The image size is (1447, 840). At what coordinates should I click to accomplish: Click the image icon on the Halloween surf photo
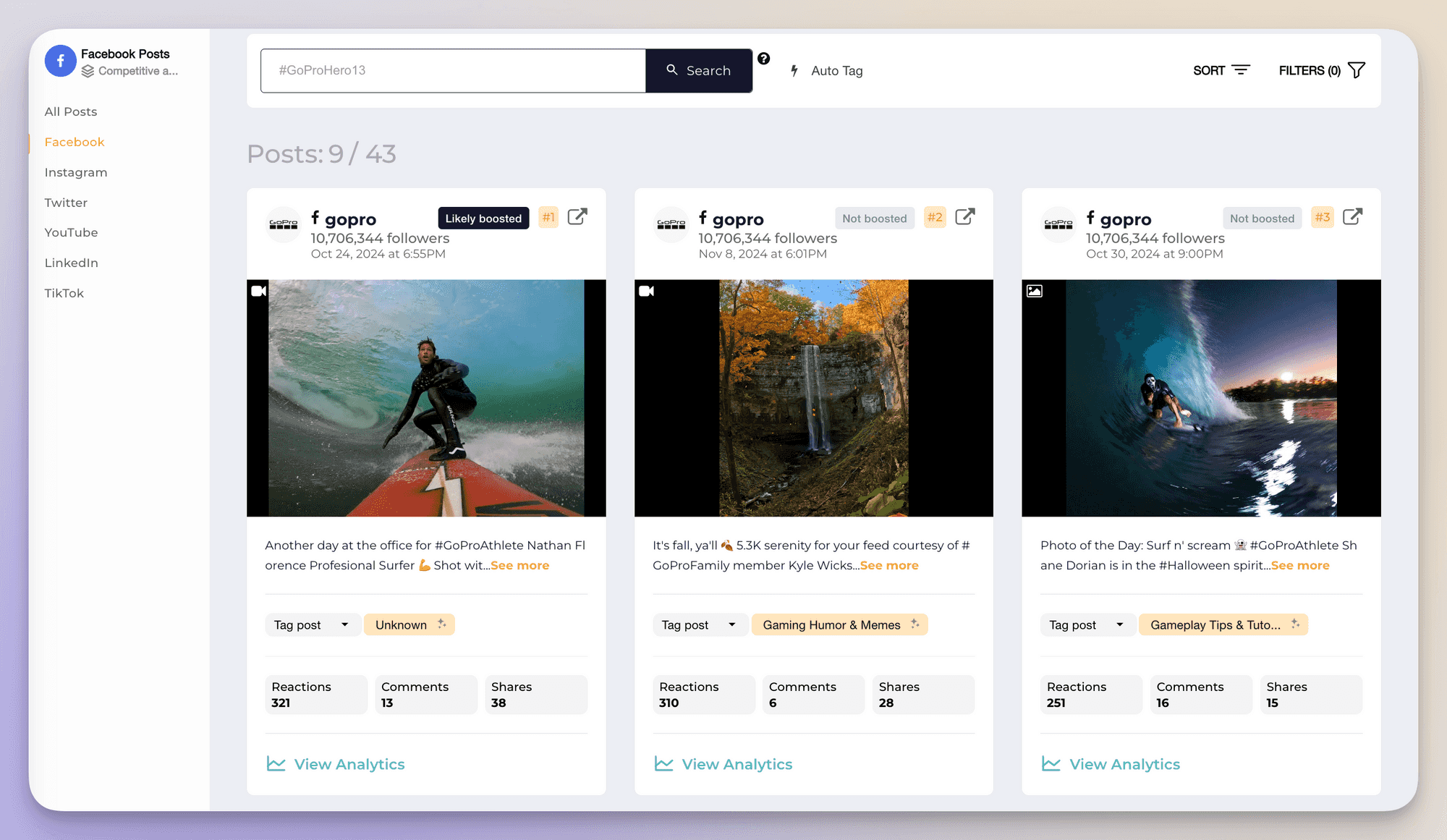click(1035, 291)
